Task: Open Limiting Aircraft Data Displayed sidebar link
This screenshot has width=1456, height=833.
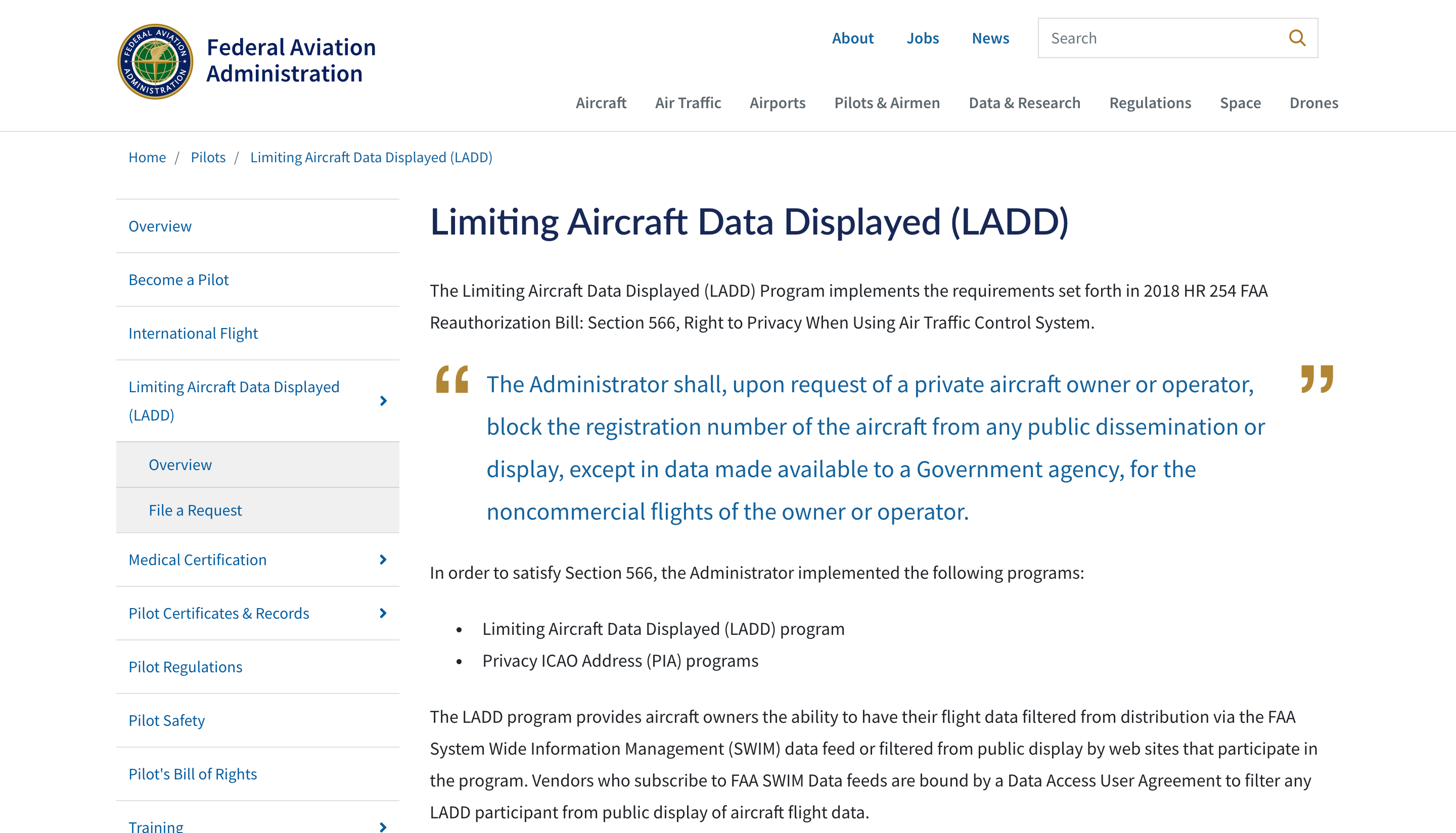Action: pos(234,400)
